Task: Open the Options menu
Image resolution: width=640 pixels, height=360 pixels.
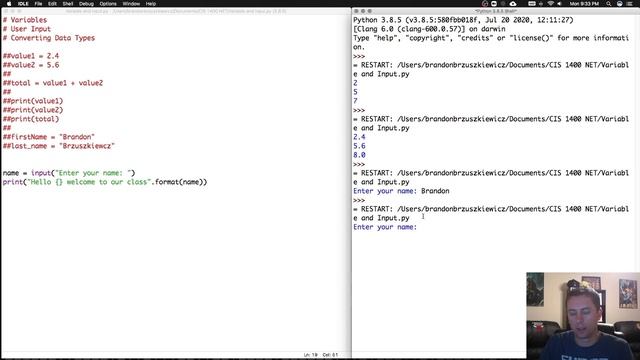Action: coord(108,4)
